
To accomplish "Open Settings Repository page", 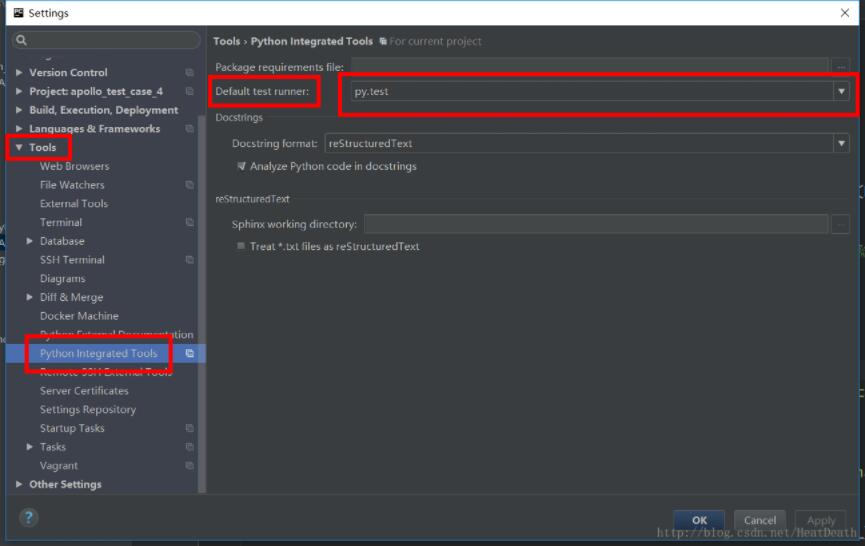I will tap(88, 409).
